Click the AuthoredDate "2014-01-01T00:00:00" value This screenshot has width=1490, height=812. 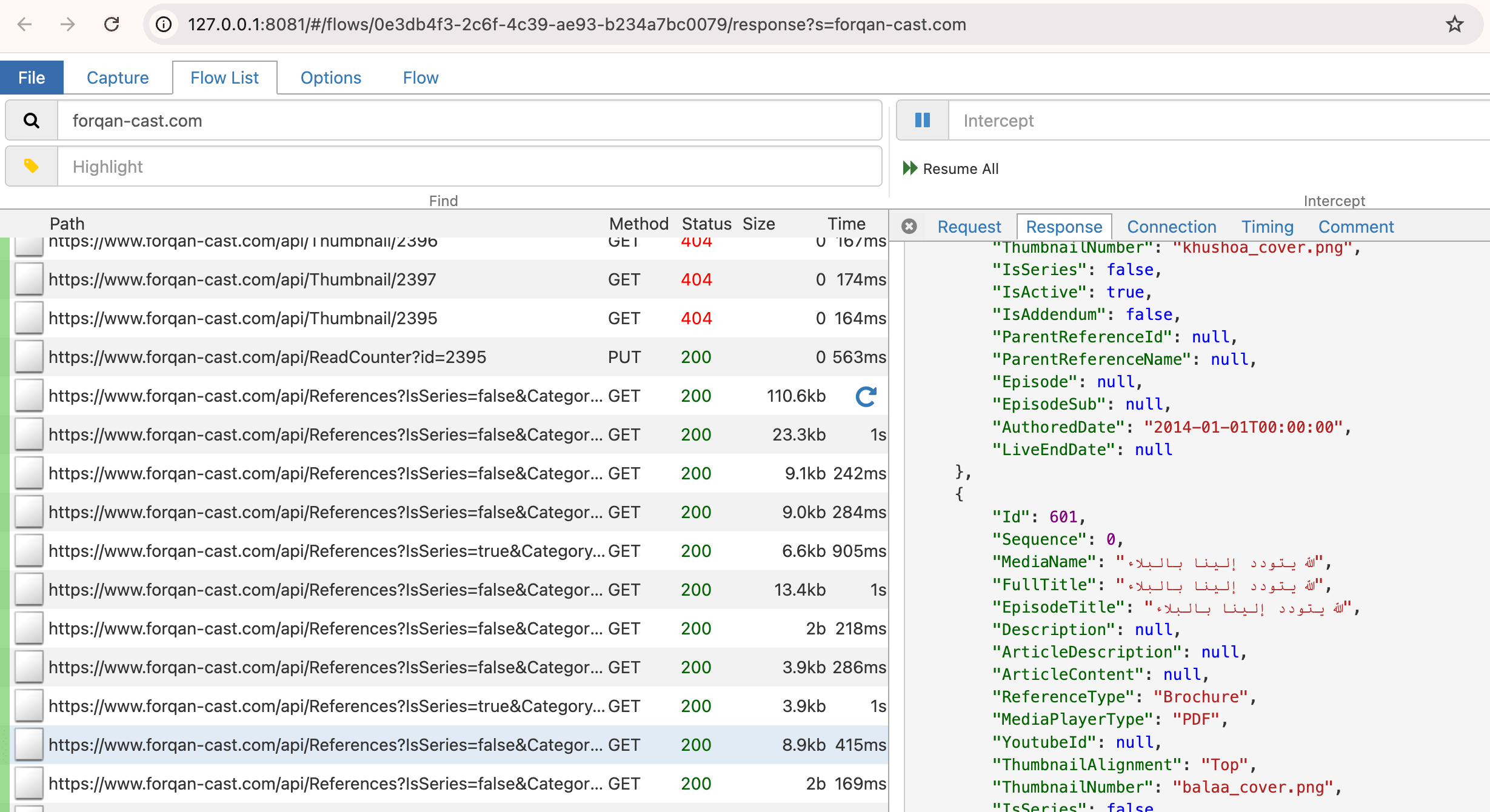coord(1243,427)
